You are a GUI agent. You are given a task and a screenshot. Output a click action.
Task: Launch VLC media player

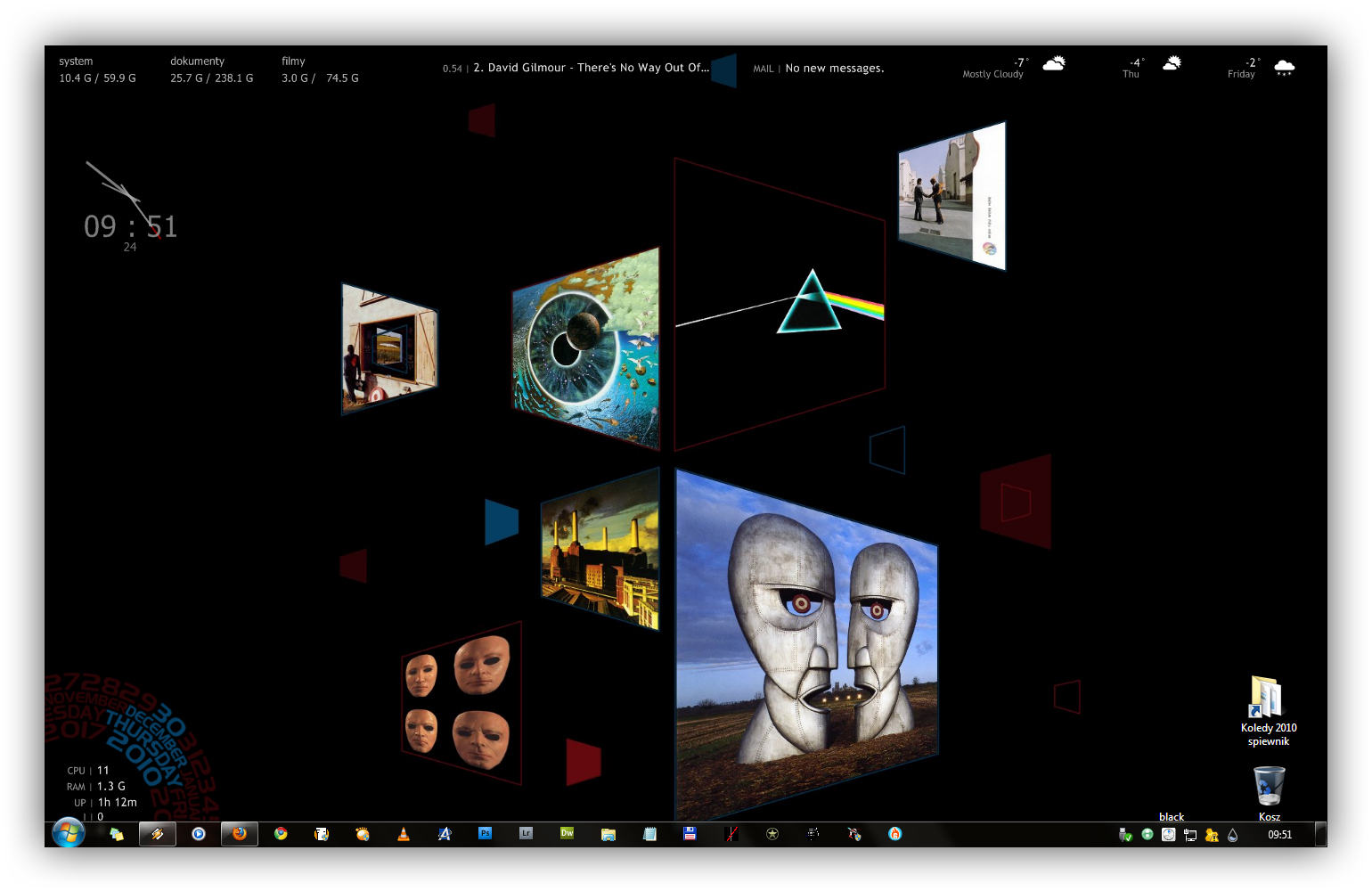[x=404, y=834]
